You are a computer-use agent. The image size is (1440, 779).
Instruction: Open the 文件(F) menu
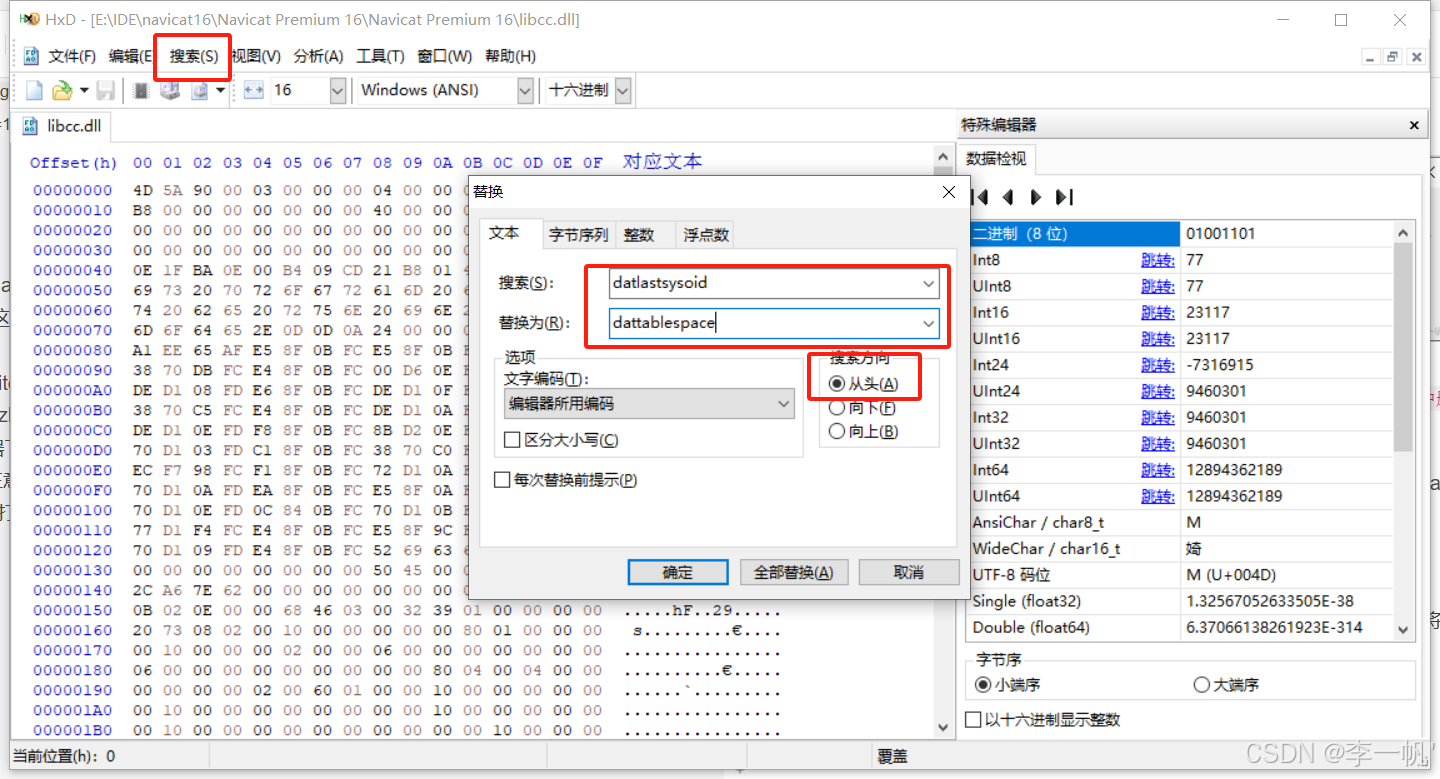pyautogui.click(x=72, y=56)
